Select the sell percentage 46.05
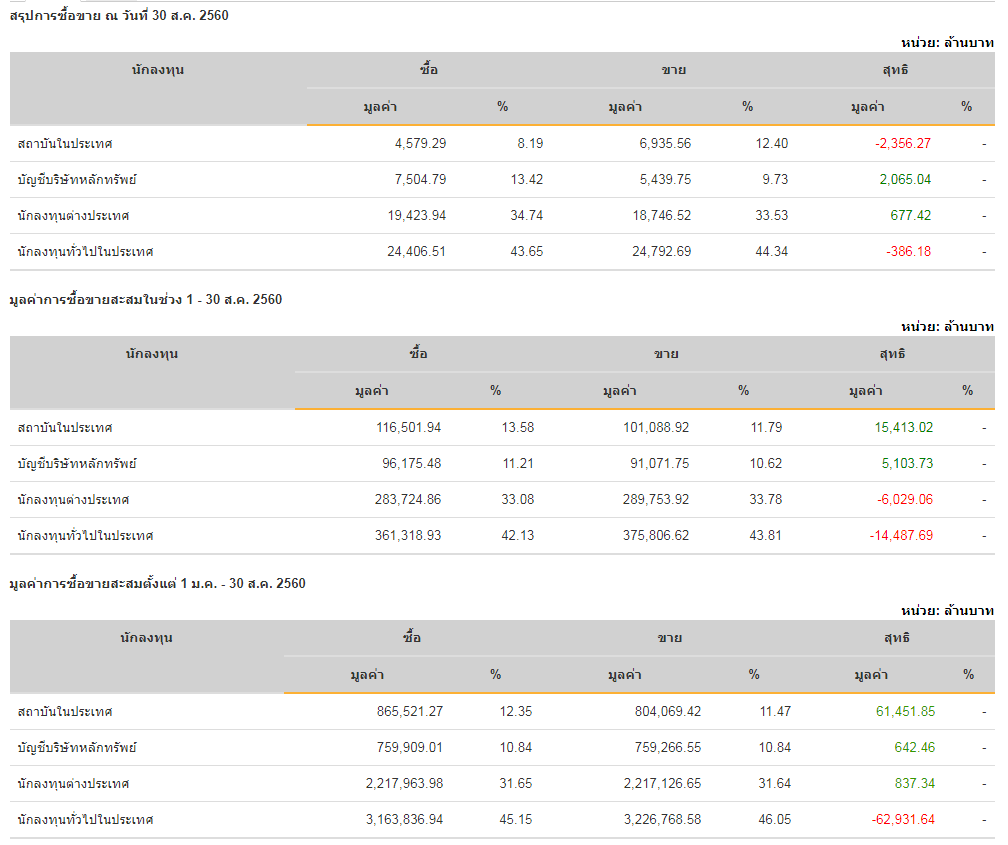The image size is (1008, 845). 774,819
